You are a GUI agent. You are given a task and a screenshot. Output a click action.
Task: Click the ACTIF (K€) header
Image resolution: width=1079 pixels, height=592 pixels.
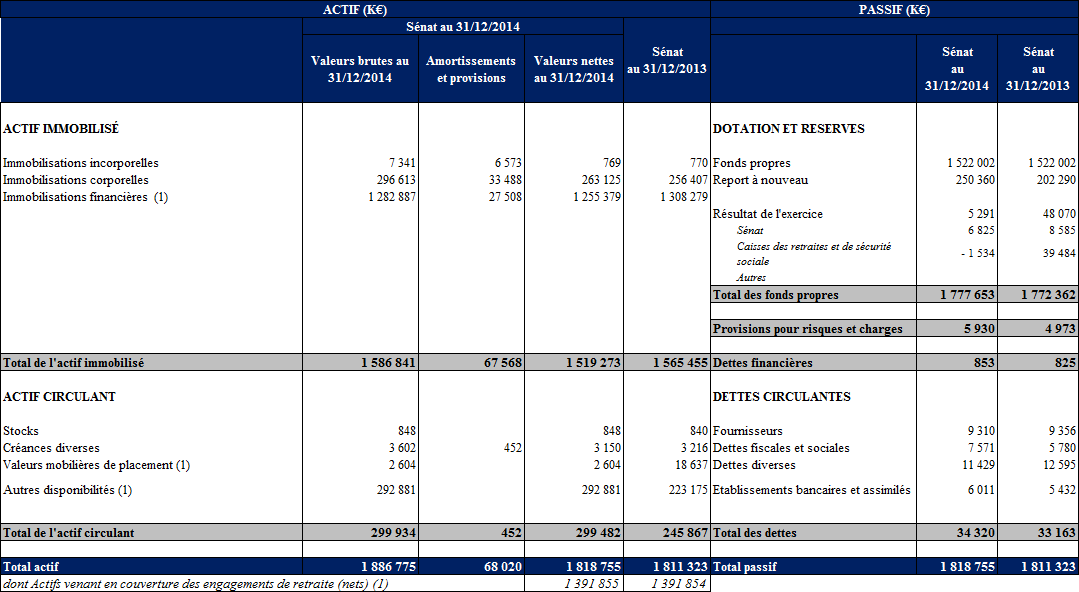coord(355,9)
